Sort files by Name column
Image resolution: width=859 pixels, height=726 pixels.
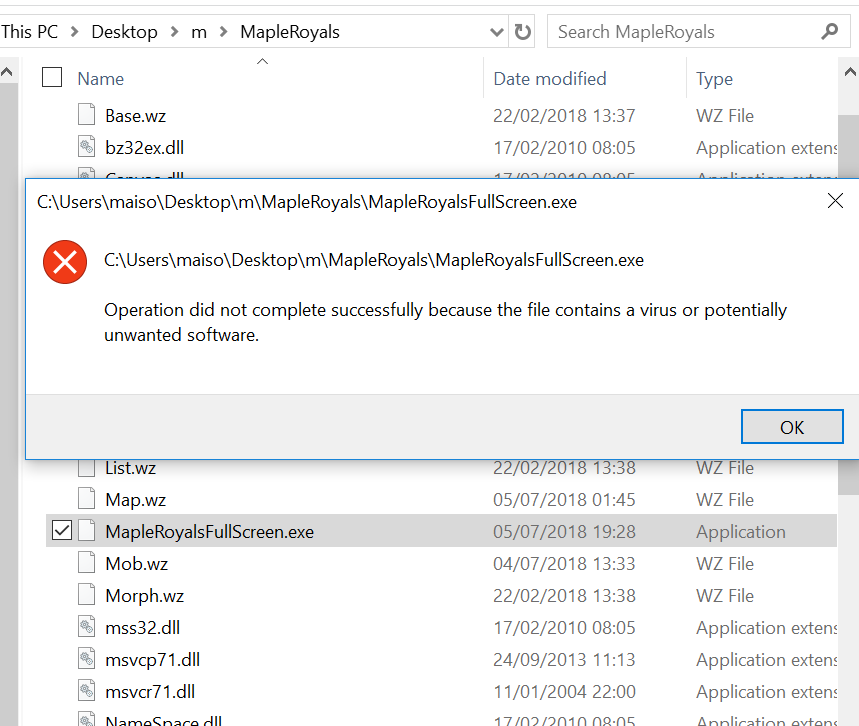pos(101,79)
